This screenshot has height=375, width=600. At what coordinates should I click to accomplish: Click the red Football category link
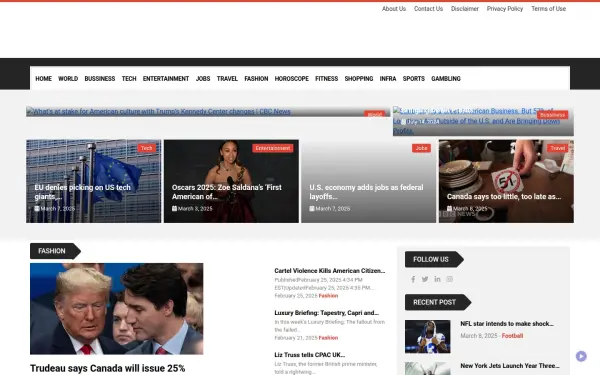coord(512,336)
